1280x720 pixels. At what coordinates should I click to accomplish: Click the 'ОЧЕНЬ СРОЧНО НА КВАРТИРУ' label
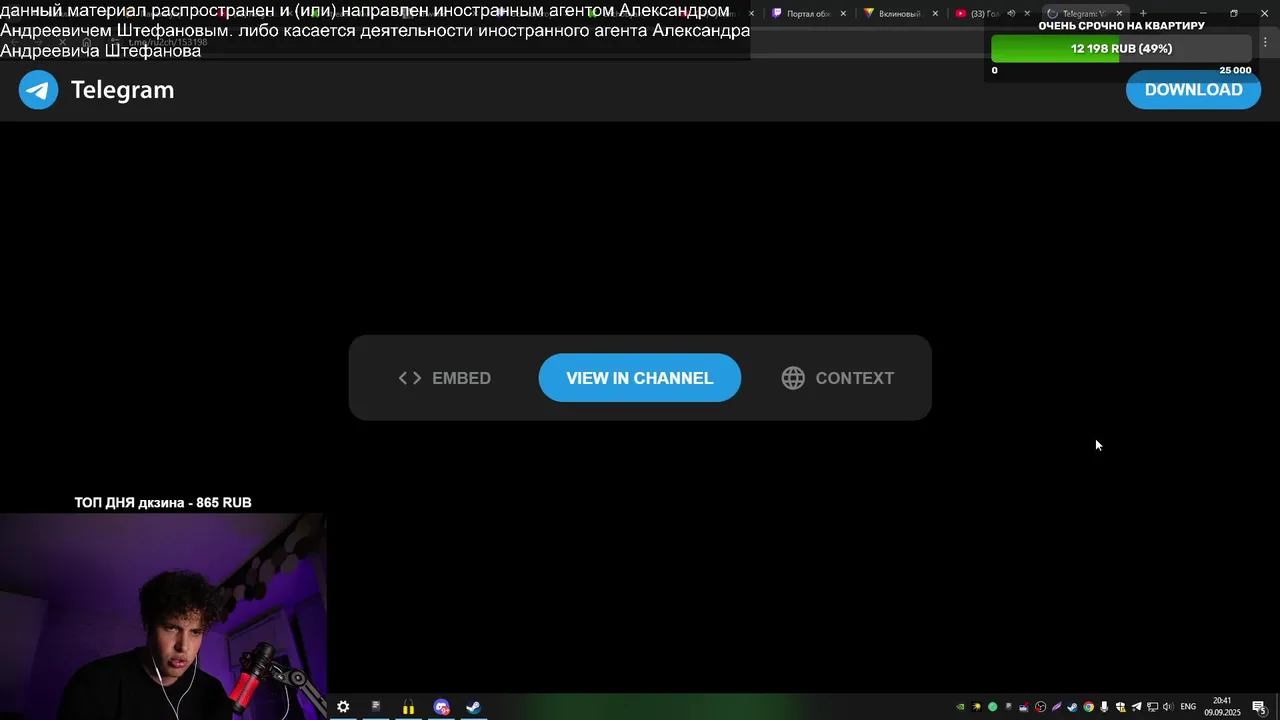(x=1121, y=26)
